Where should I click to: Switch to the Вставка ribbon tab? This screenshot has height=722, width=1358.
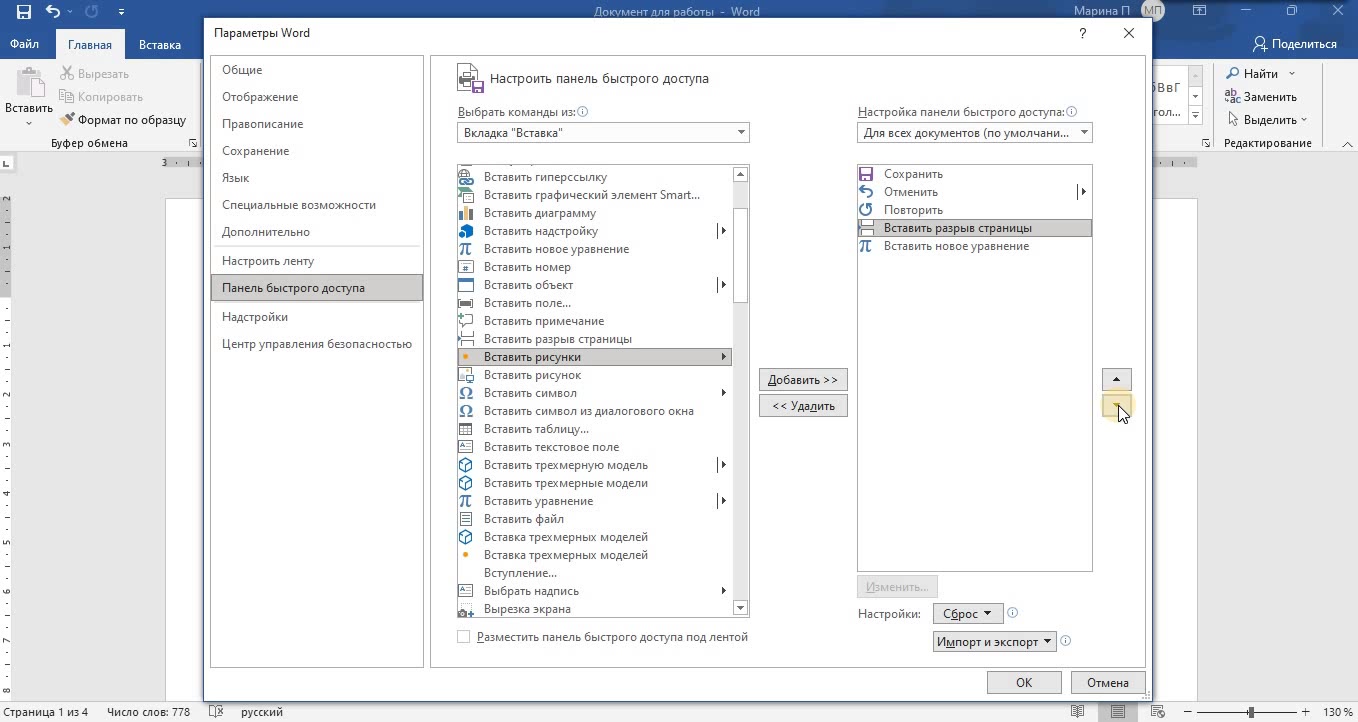click(160, 44)
